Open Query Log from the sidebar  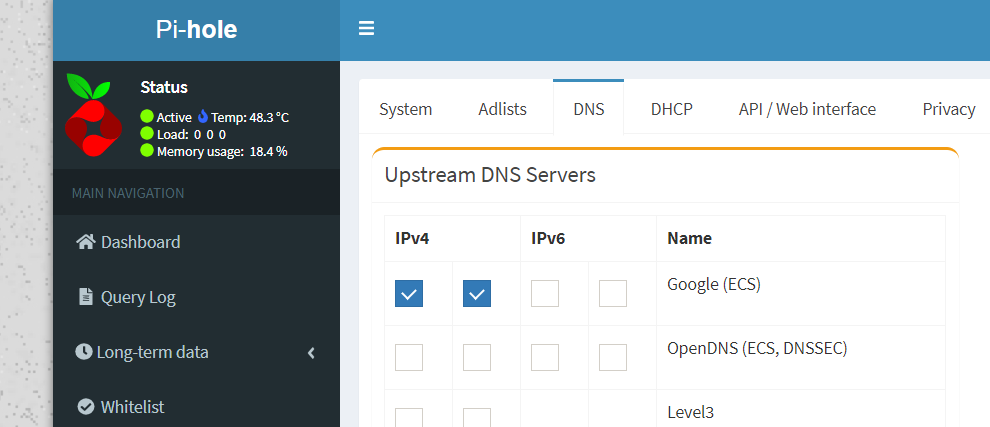coord(196,297)
